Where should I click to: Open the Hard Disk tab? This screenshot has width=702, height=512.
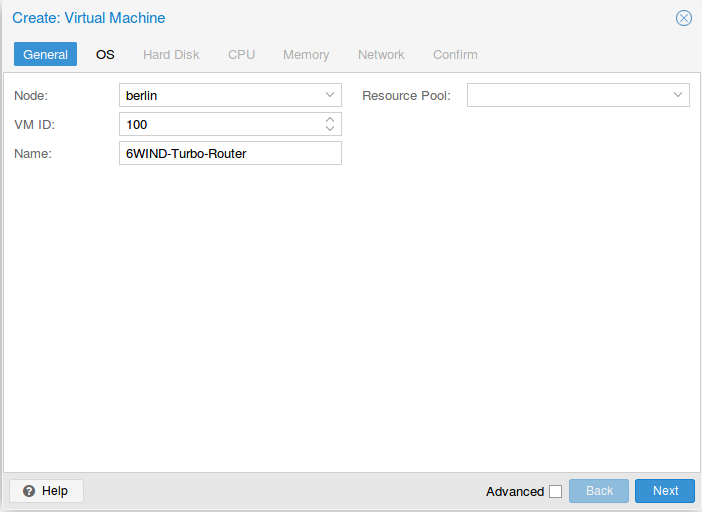click(x=171, y=54)
